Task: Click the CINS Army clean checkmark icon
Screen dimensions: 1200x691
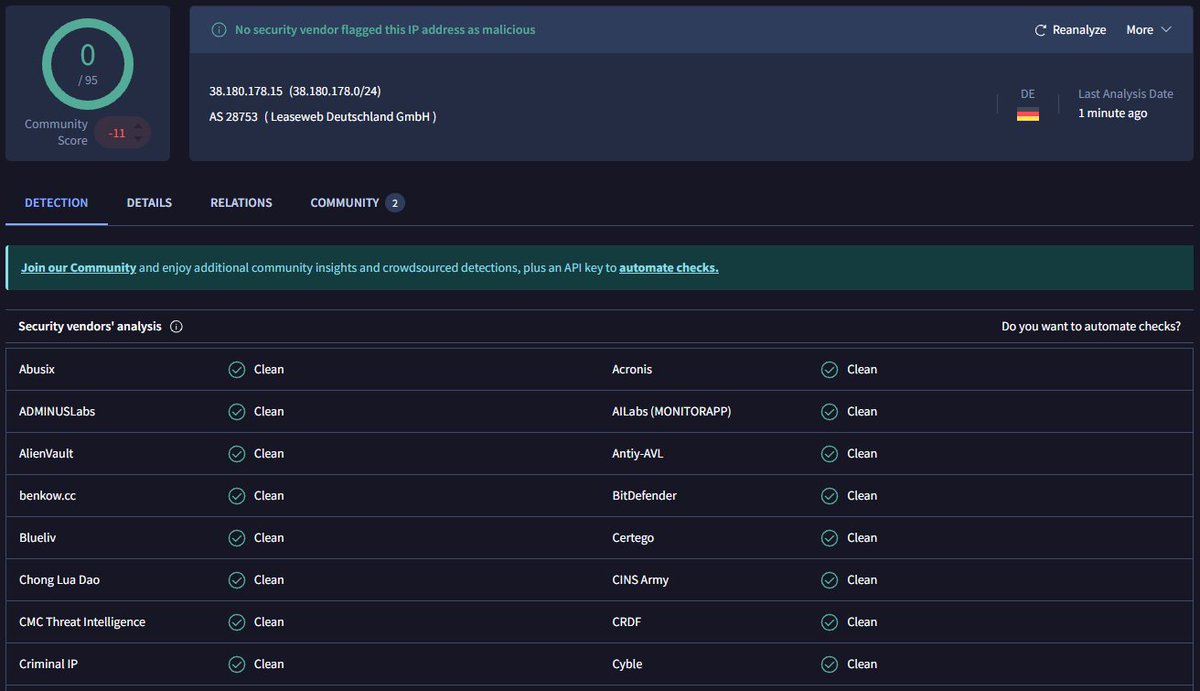Action: tap(830, 580)
